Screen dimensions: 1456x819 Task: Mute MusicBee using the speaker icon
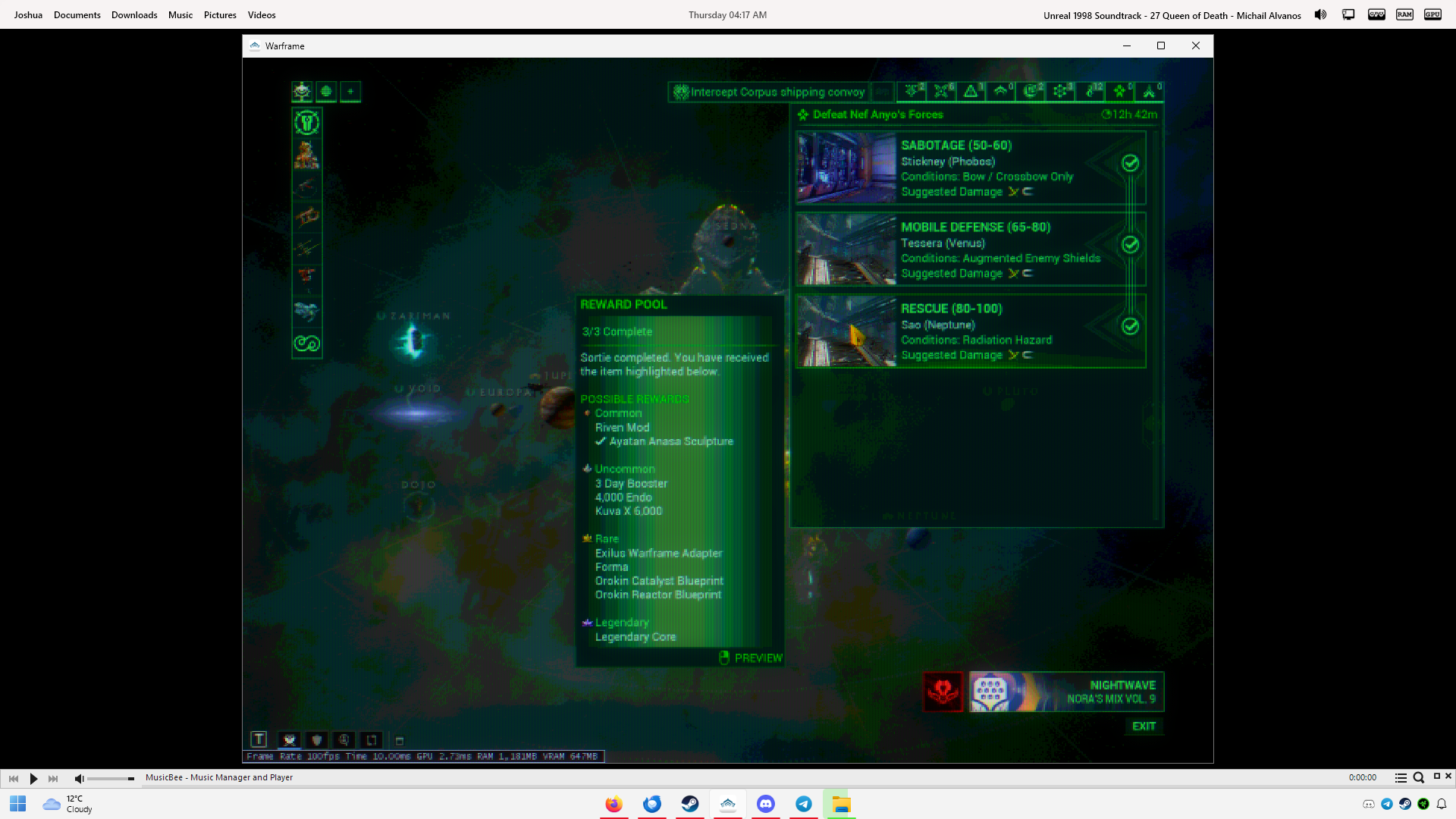pos(79,778)
